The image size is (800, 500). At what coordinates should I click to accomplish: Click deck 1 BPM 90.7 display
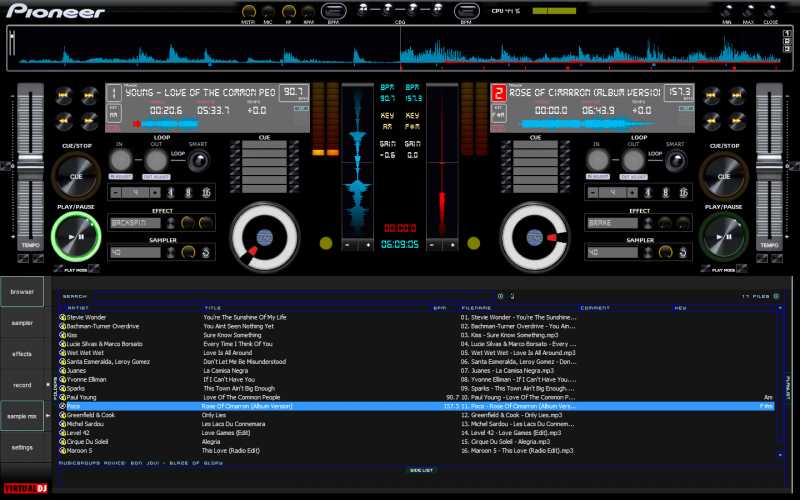[294, 92]
